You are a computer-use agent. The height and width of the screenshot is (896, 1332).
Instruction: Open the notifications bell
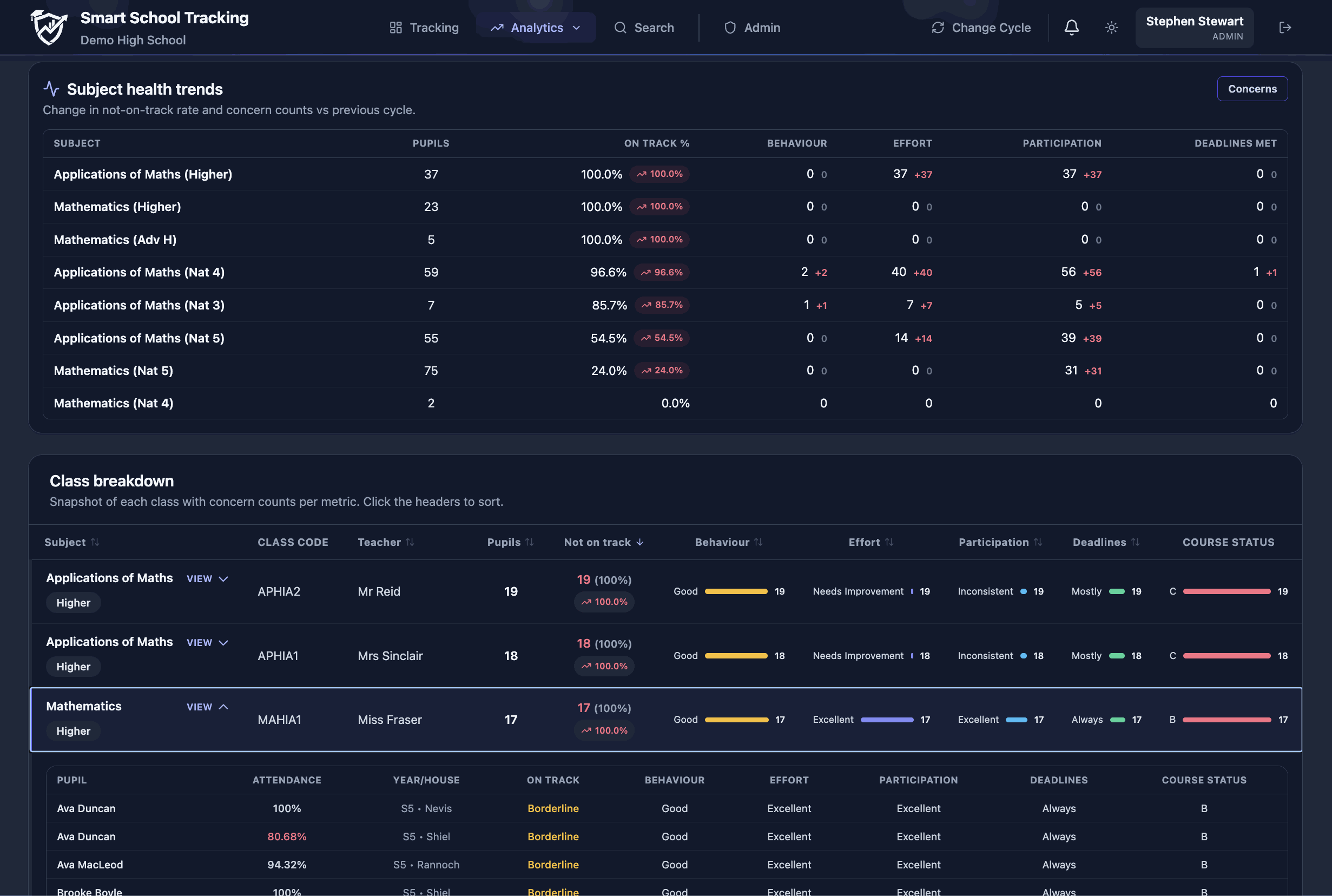1071,28
